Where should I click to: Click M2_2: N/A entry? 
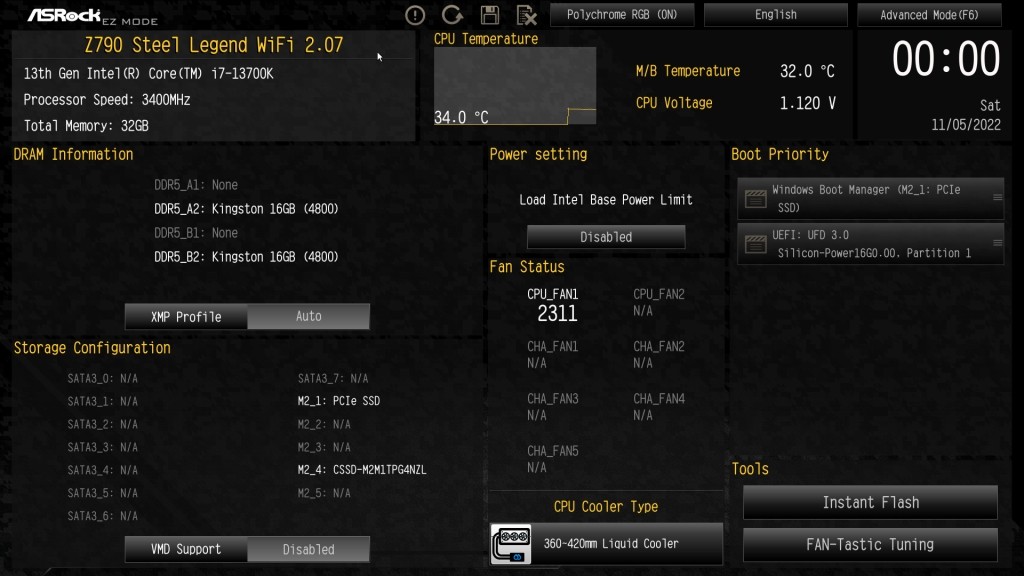[x=324, y=424]
